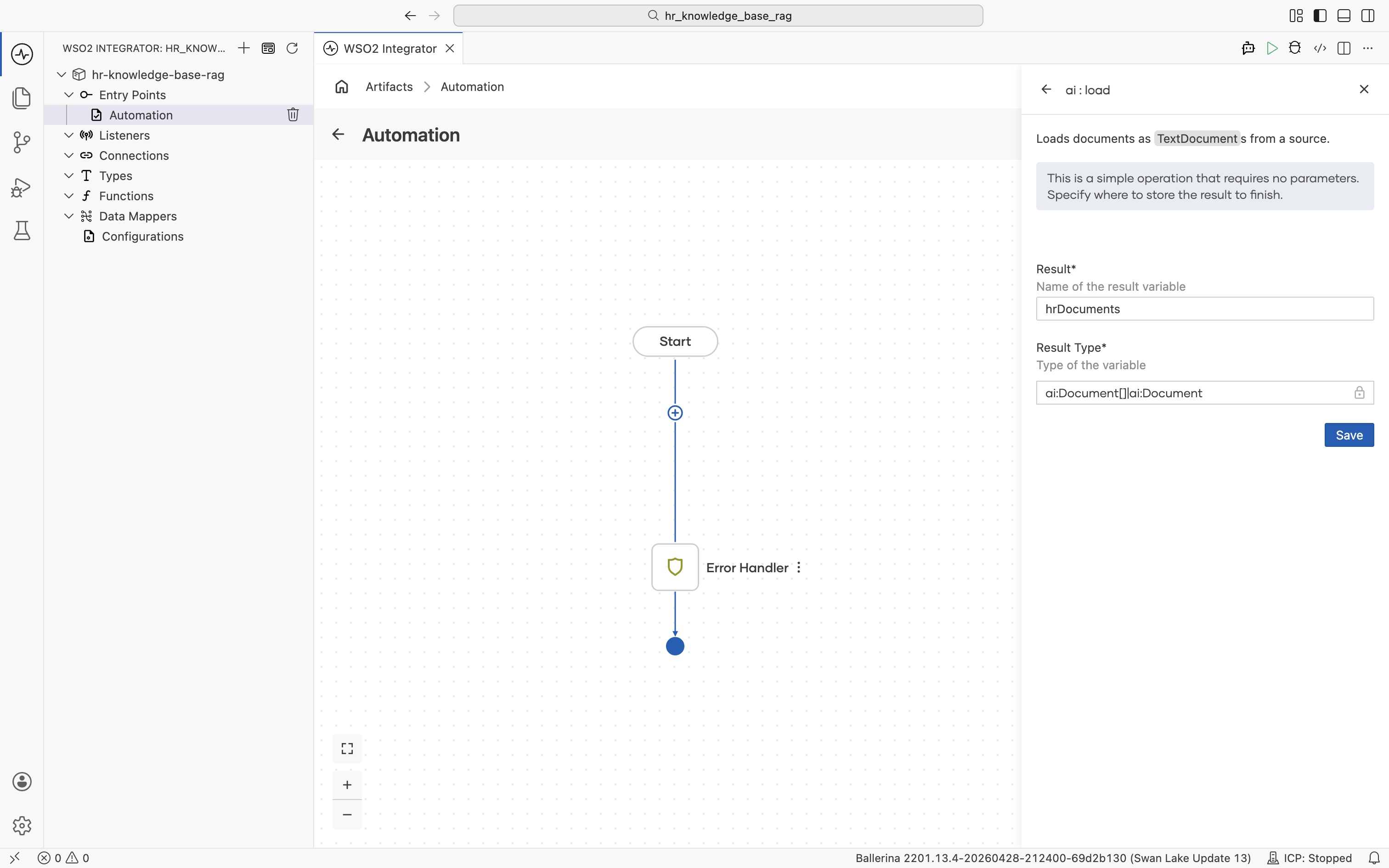Click the Ballerina version status entry
Viewport: 1389px width, 868px height.
point(1053,858)
